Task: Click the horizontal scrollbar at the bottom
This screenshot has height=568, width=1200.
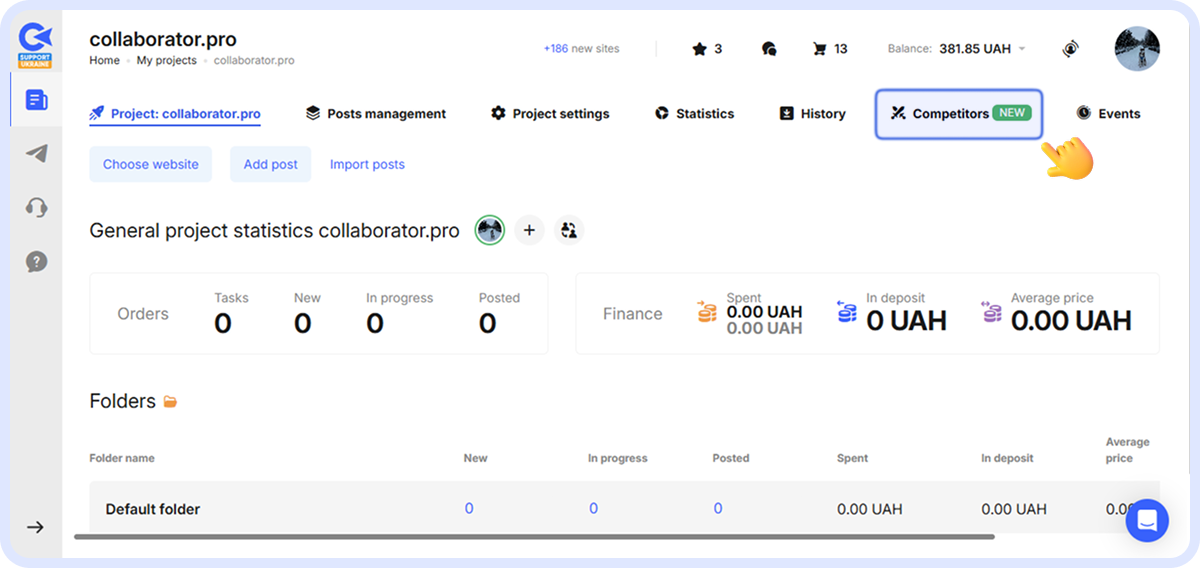Action: 534,537
